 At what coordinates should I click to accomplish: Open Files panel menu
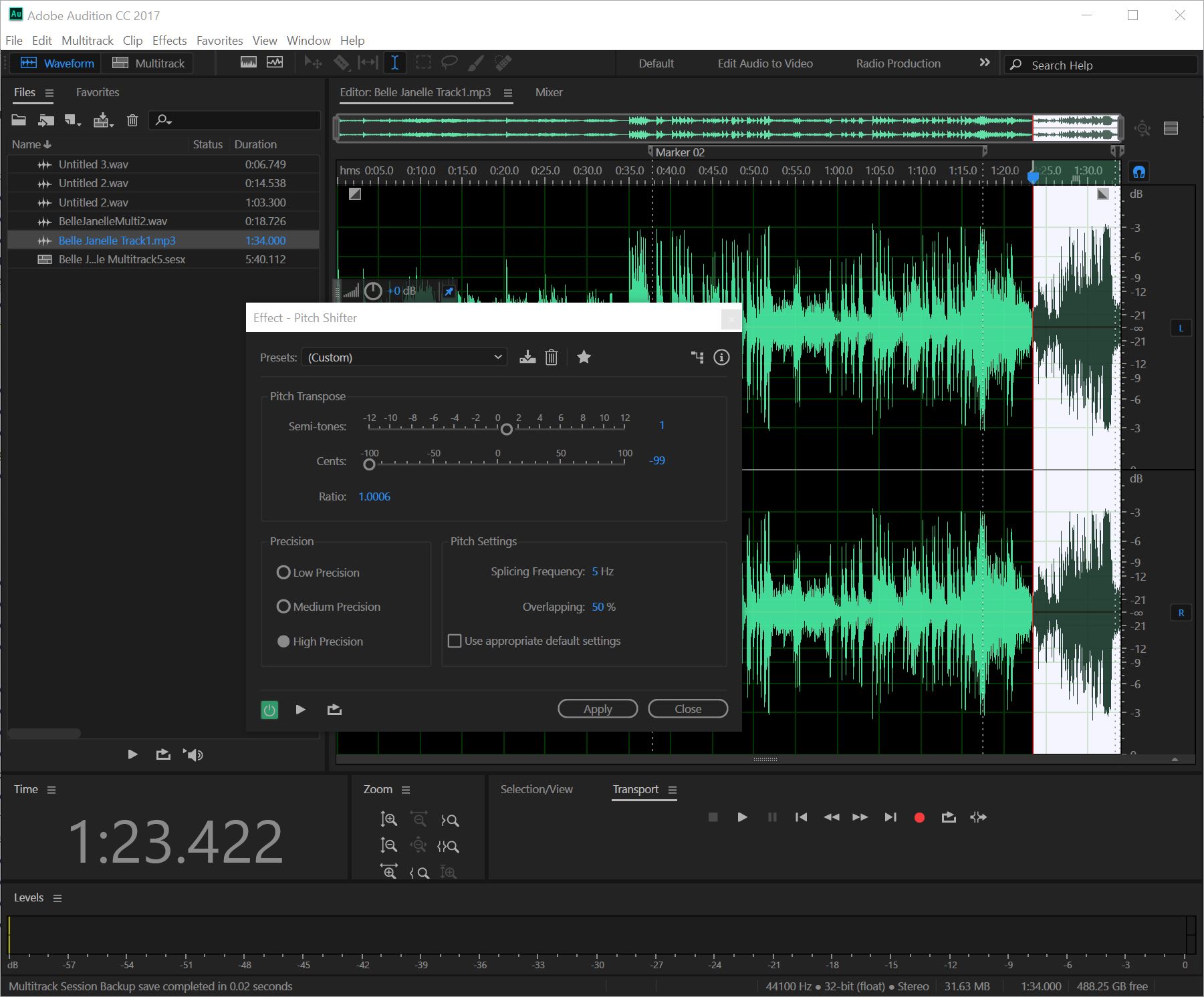tap(49, 93)
